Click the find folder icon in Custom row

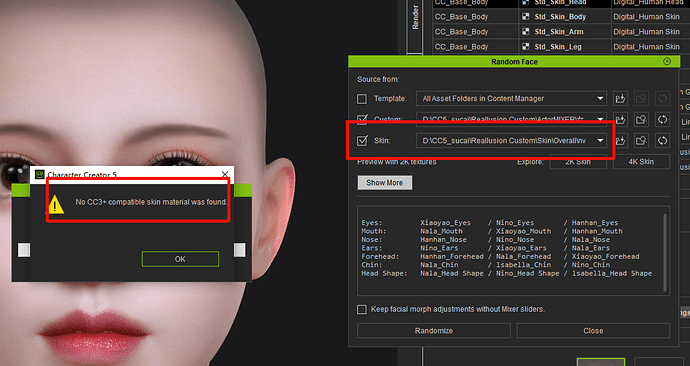tap(641, 119)
